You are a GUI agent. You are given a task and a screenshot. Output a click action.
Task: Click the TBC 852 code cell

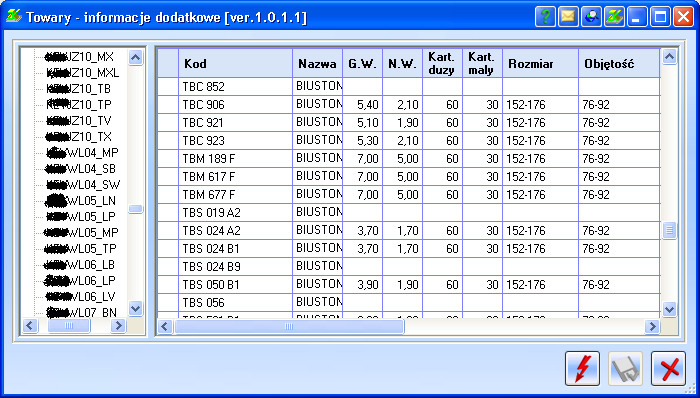(x=235, y=87)
